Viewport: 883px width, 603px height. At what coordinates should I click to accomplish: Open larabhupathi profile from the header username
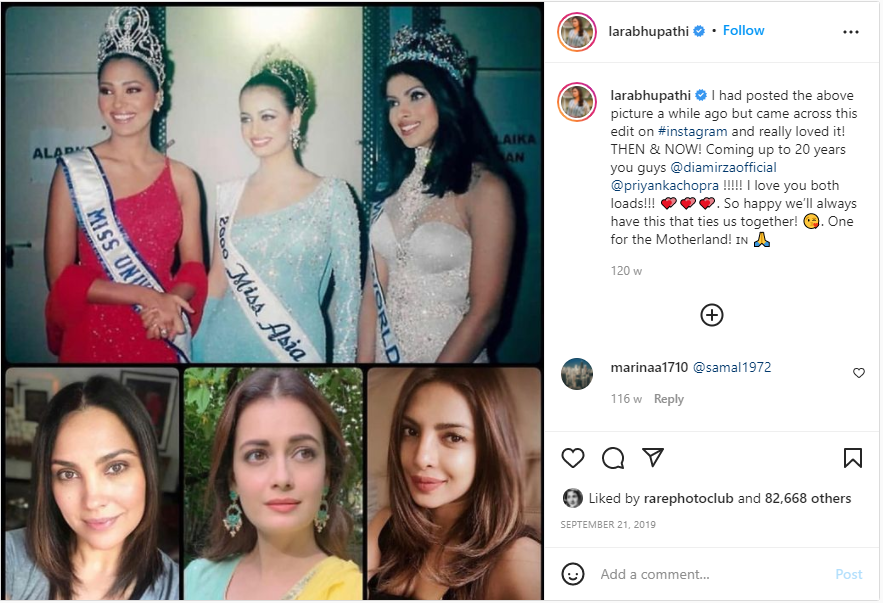[649, 31]
